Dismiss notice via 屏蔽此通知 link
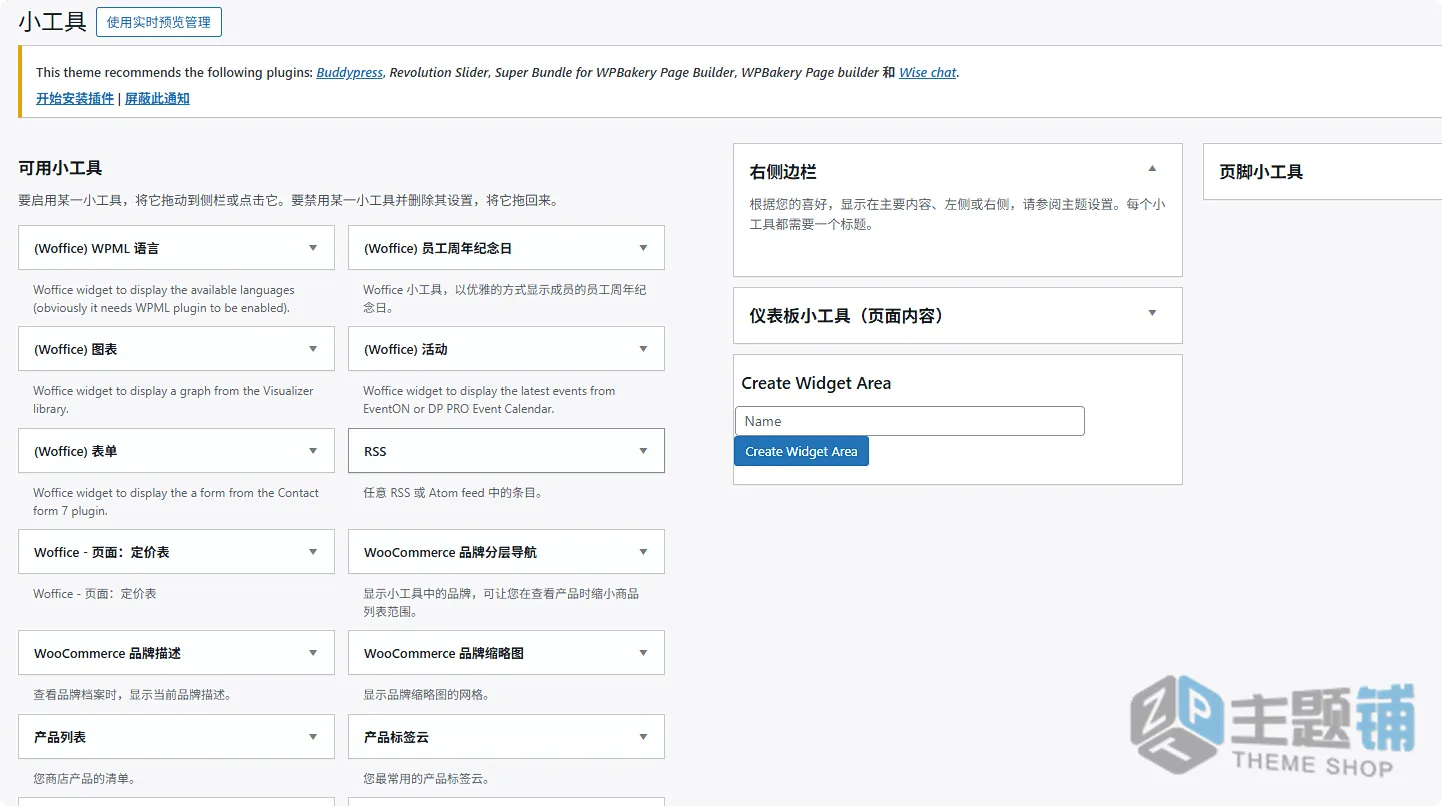 click(x=157, y=98)
